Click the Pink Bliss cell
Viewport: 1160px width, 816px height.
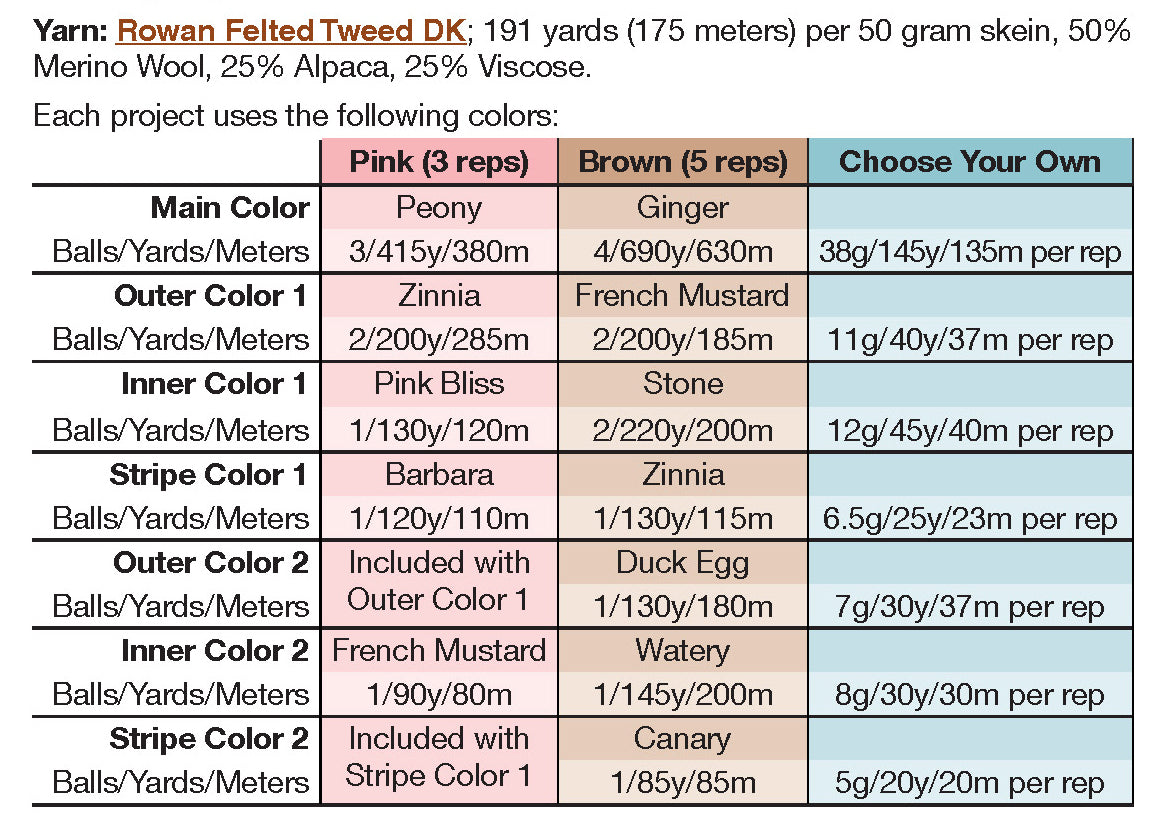439,383
